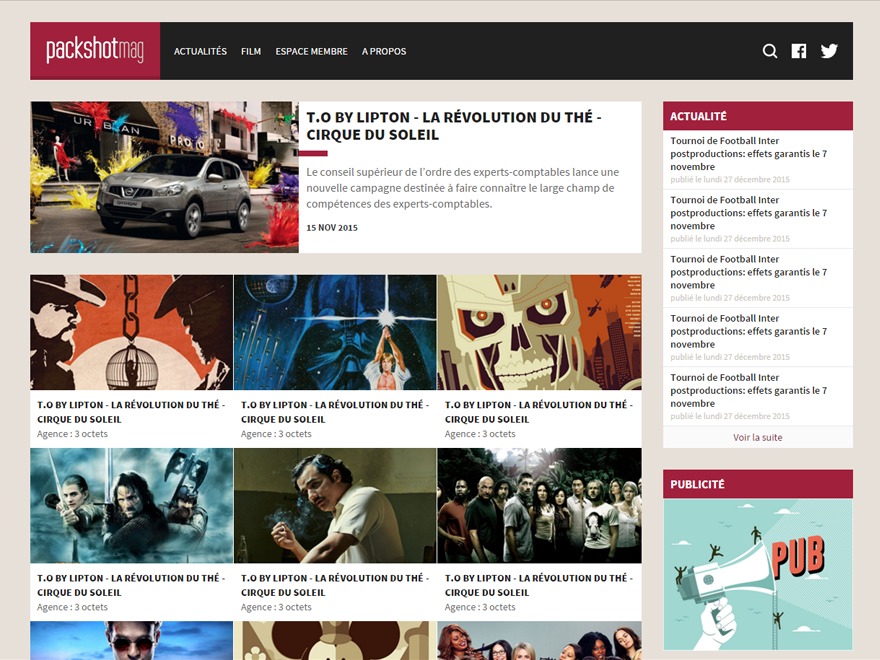This screenshot has width=880, height=660.
Task: Open the Espace Membre menu
Action: pos(311,51)
